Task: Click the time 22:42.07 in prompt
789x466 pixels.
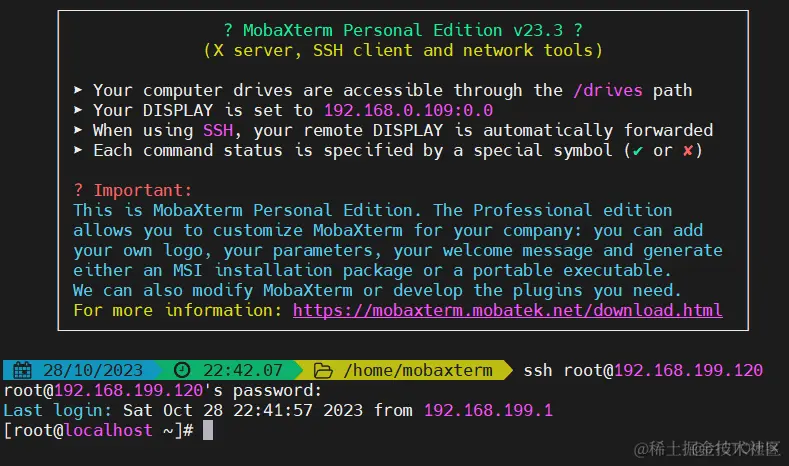Action: pyautogui.click(x=243, y=370)
